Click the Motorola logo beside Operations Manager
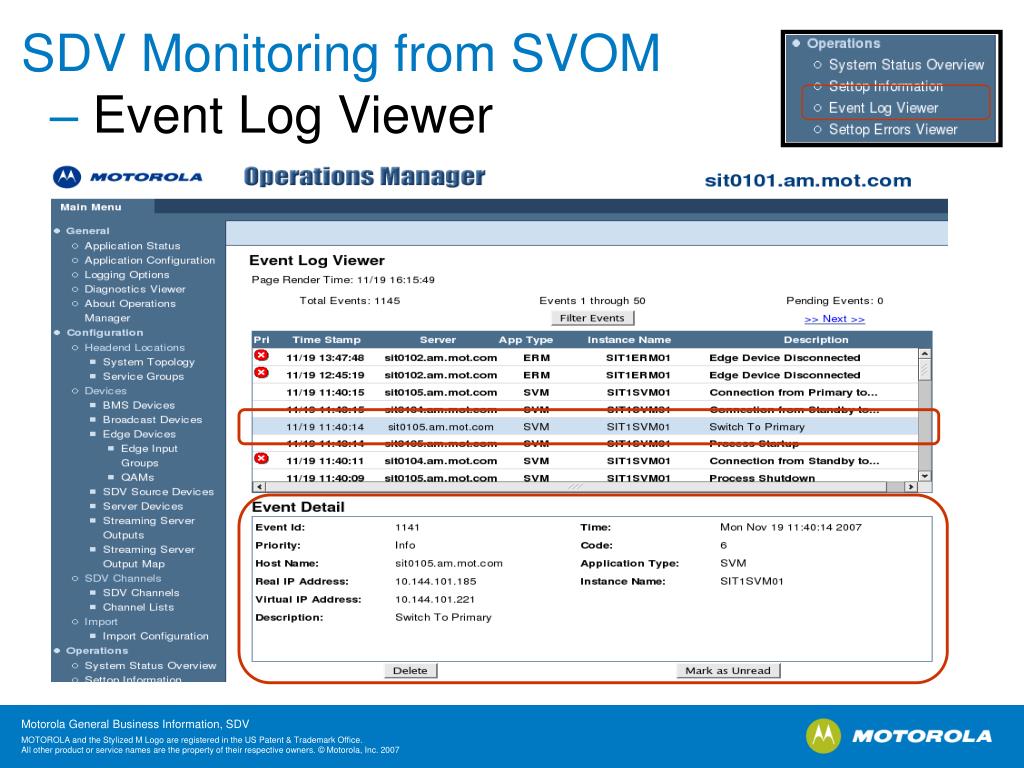The height and width of the screenshot is (768, 1024). click(x=127, y=177)
